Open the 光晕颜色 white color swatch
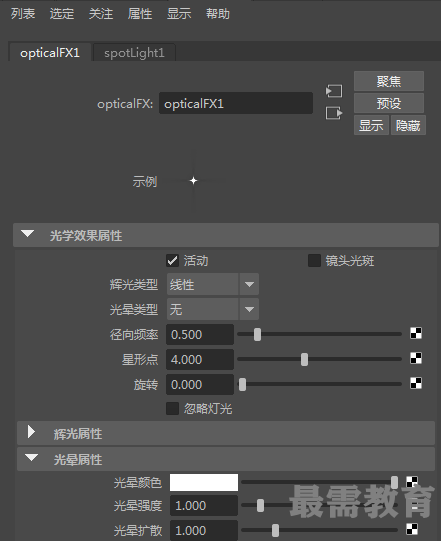441x541 pixels. 204,482
